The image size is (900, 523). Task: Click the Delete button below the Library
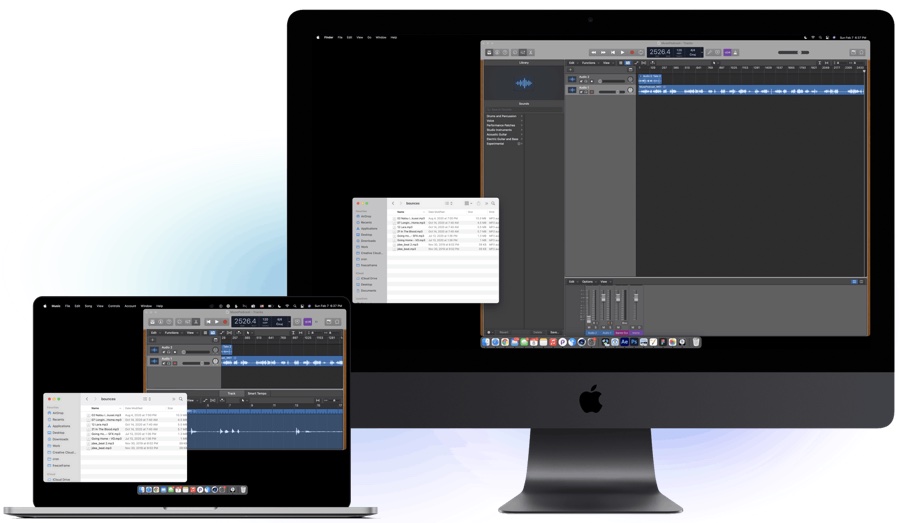tap(538, 332)
